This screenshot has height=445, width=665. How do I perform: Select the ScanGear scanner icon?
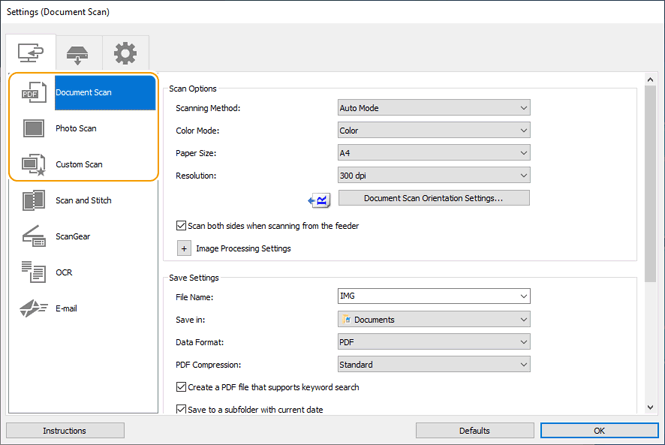click(x=33, y=236)
